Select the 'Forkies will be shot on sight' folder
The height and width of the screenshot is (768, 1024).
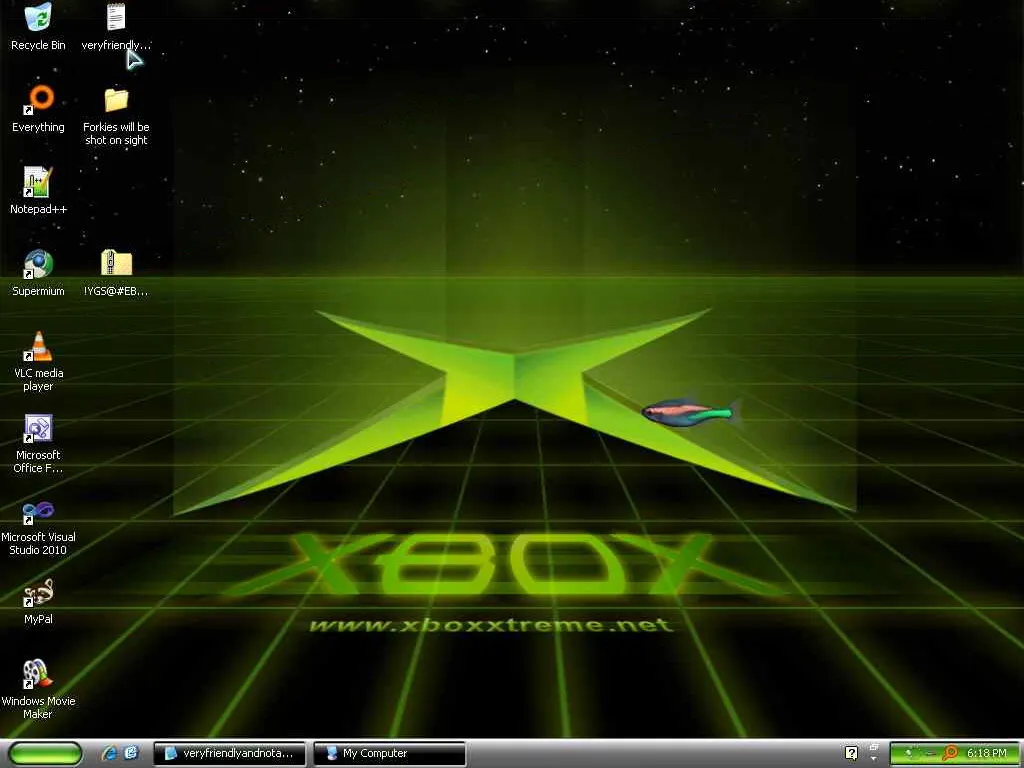click(x=116, y=115)
